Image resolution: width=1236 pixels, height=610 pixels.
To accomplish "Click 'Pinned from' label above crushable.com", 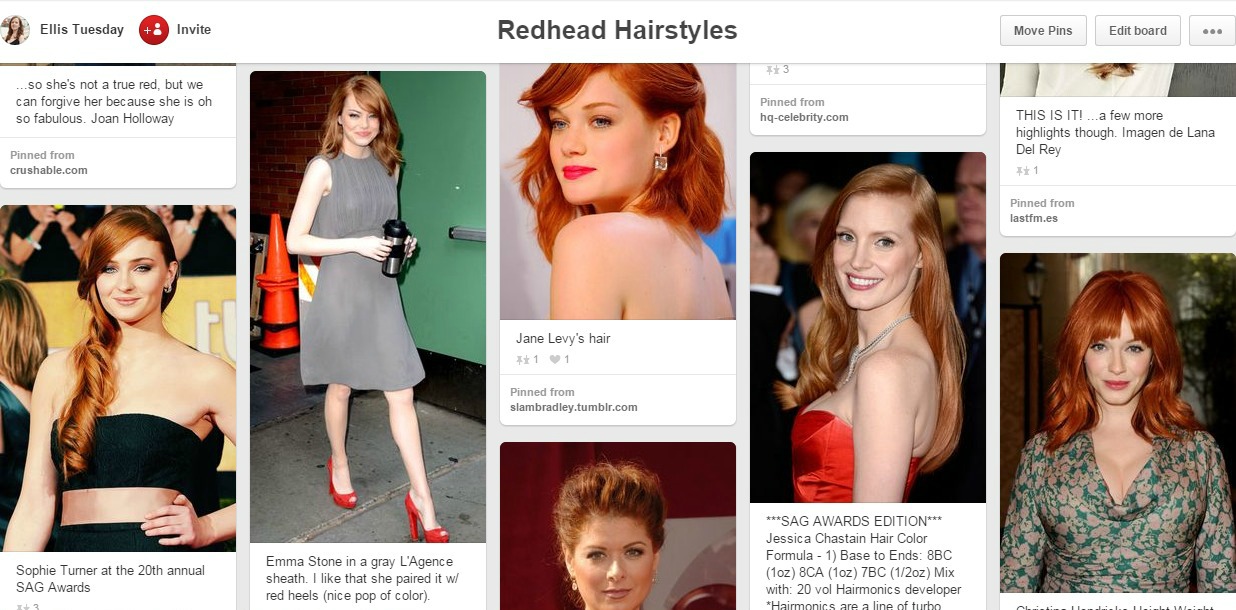I will point(42,155).
